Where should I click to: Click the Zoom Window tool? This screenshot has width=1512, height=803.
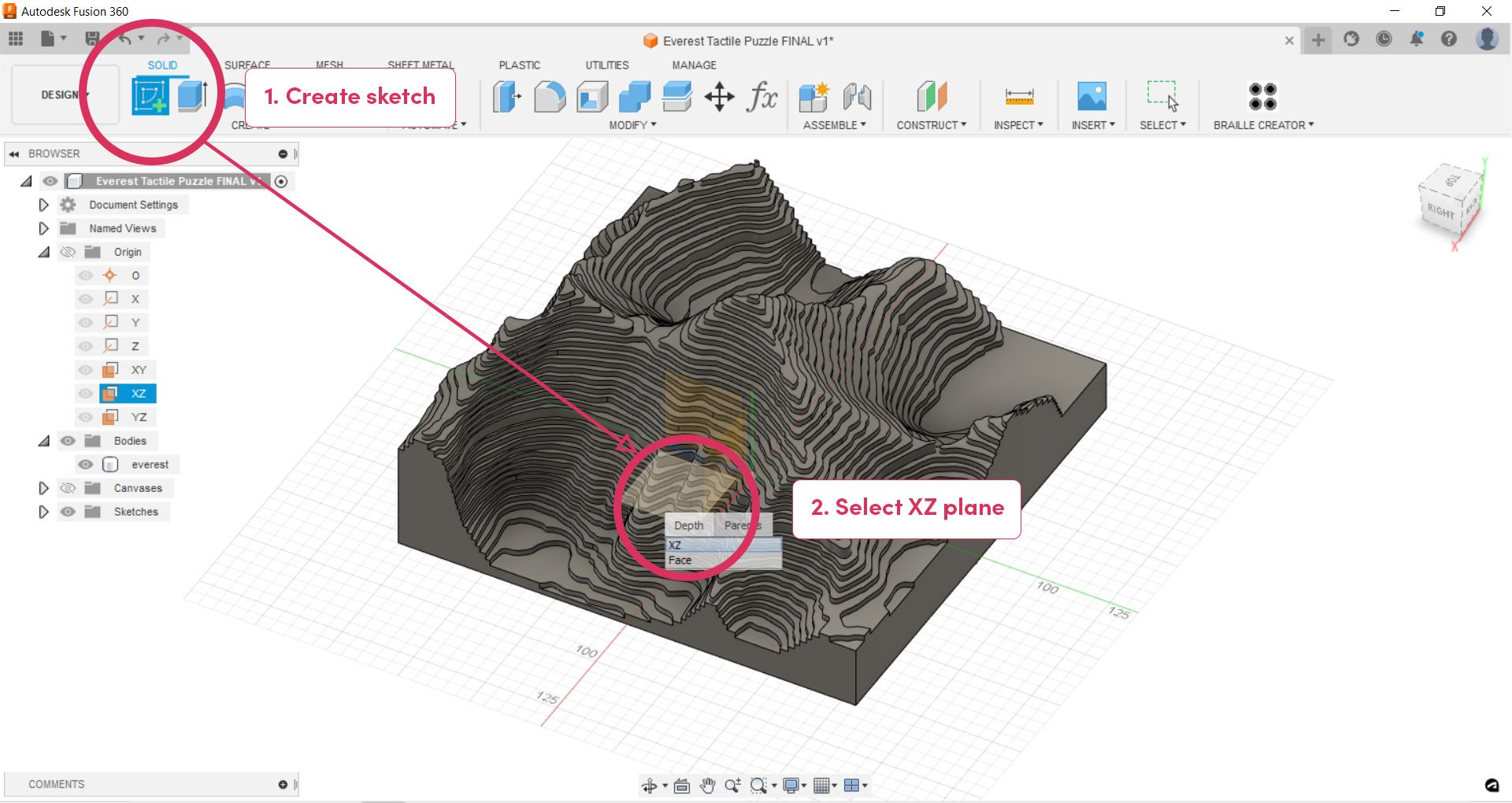[x=758, y=786]
